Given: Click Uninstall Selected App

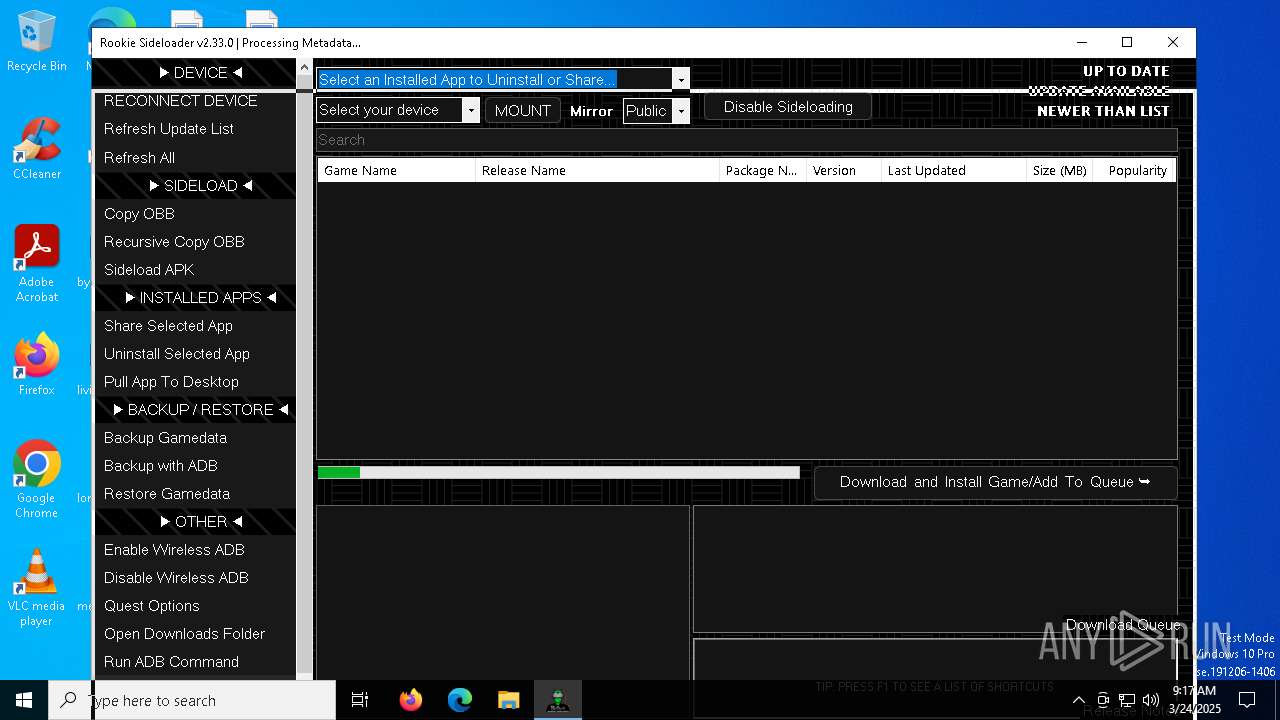Looking at the screenshot, I should coord(195,353).
